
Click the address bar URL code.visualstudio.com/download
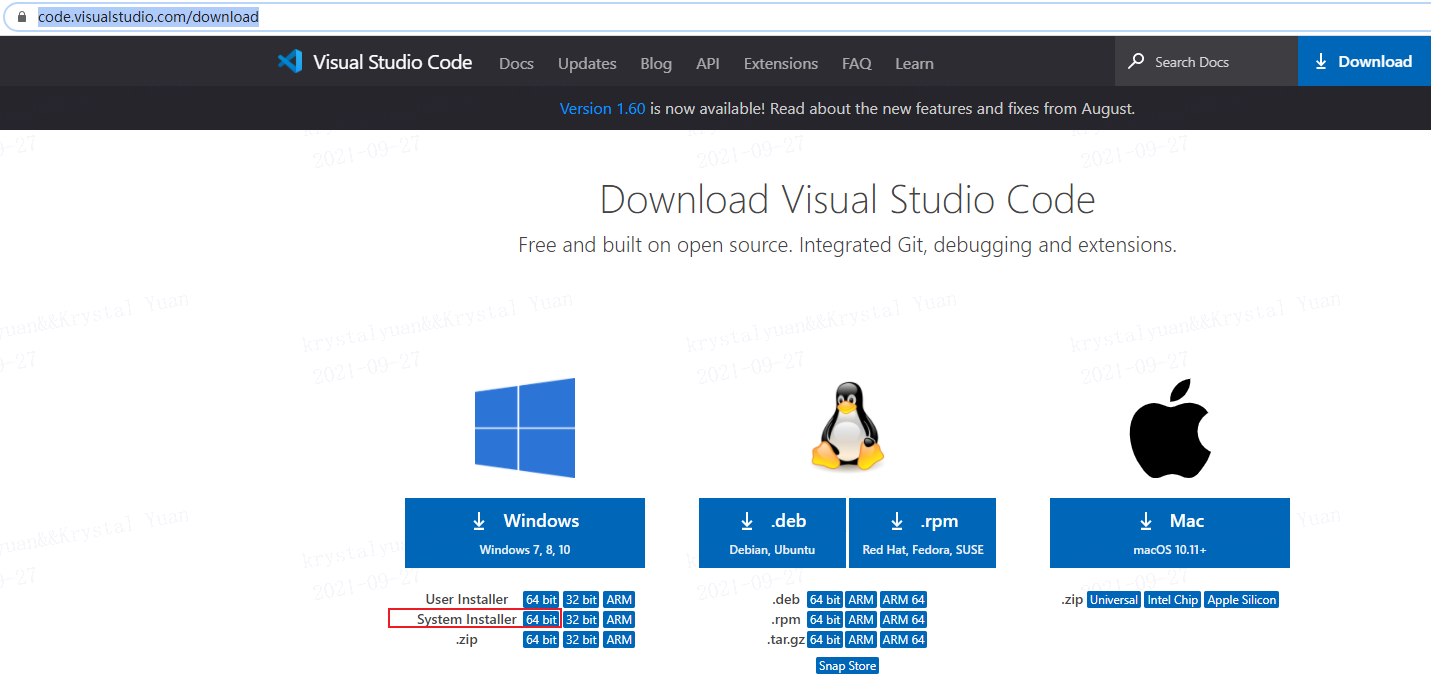148,17
